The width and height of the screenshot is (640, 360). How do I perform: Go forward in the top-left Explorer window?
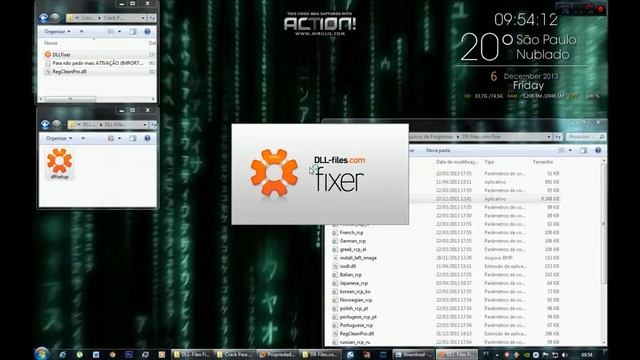coord(55,18)
